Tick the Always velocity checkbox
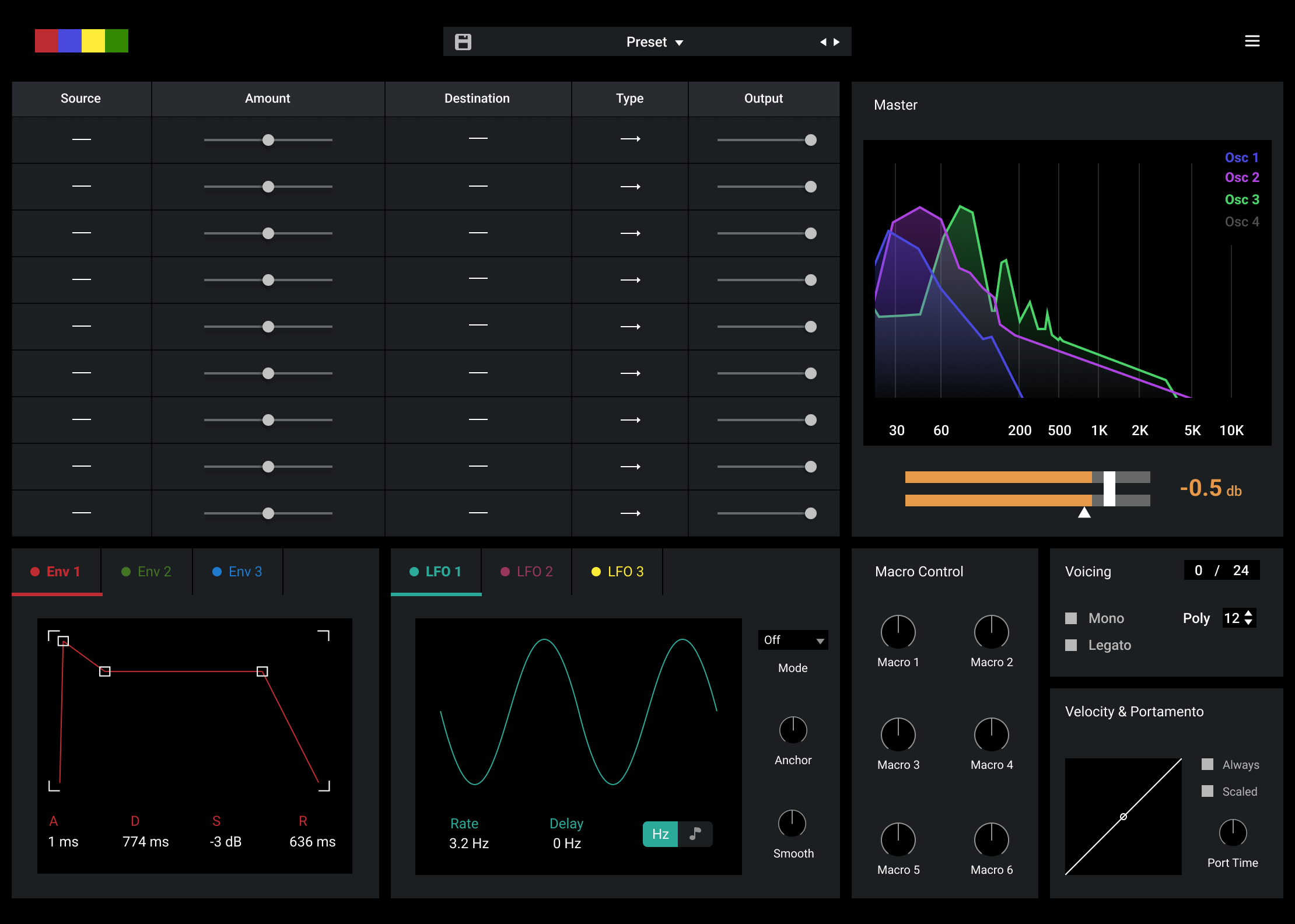Image resolution: width=1295 pixels, height=924 pixels. pos(1207,764)
